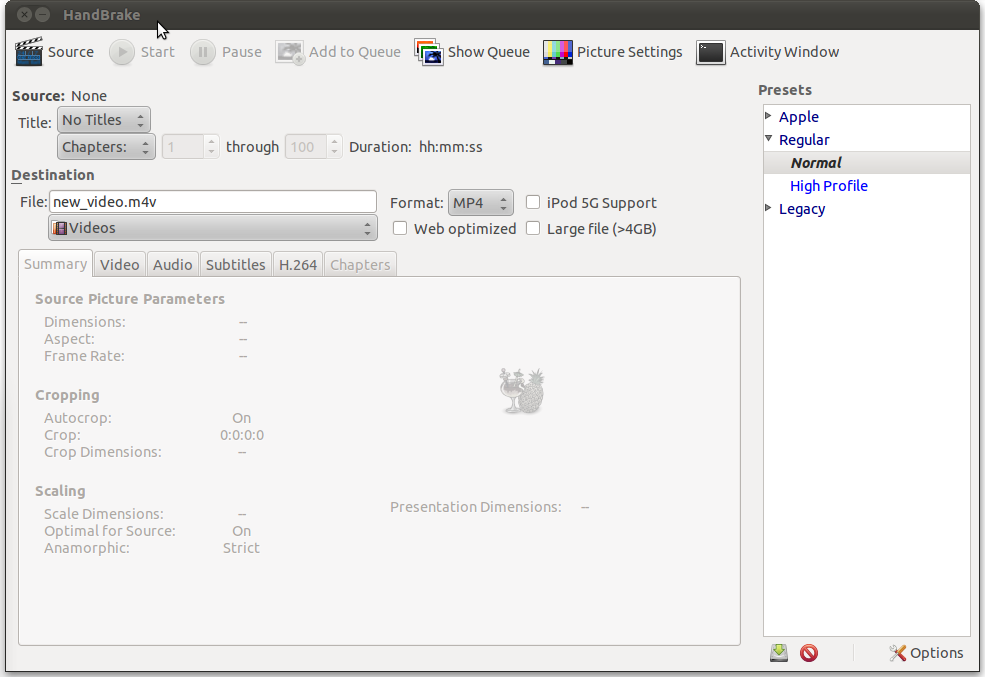Click the Legacy preset category name
Viewport: 985px width, 677px height.
pyautogui.click(x=802, y=209)
